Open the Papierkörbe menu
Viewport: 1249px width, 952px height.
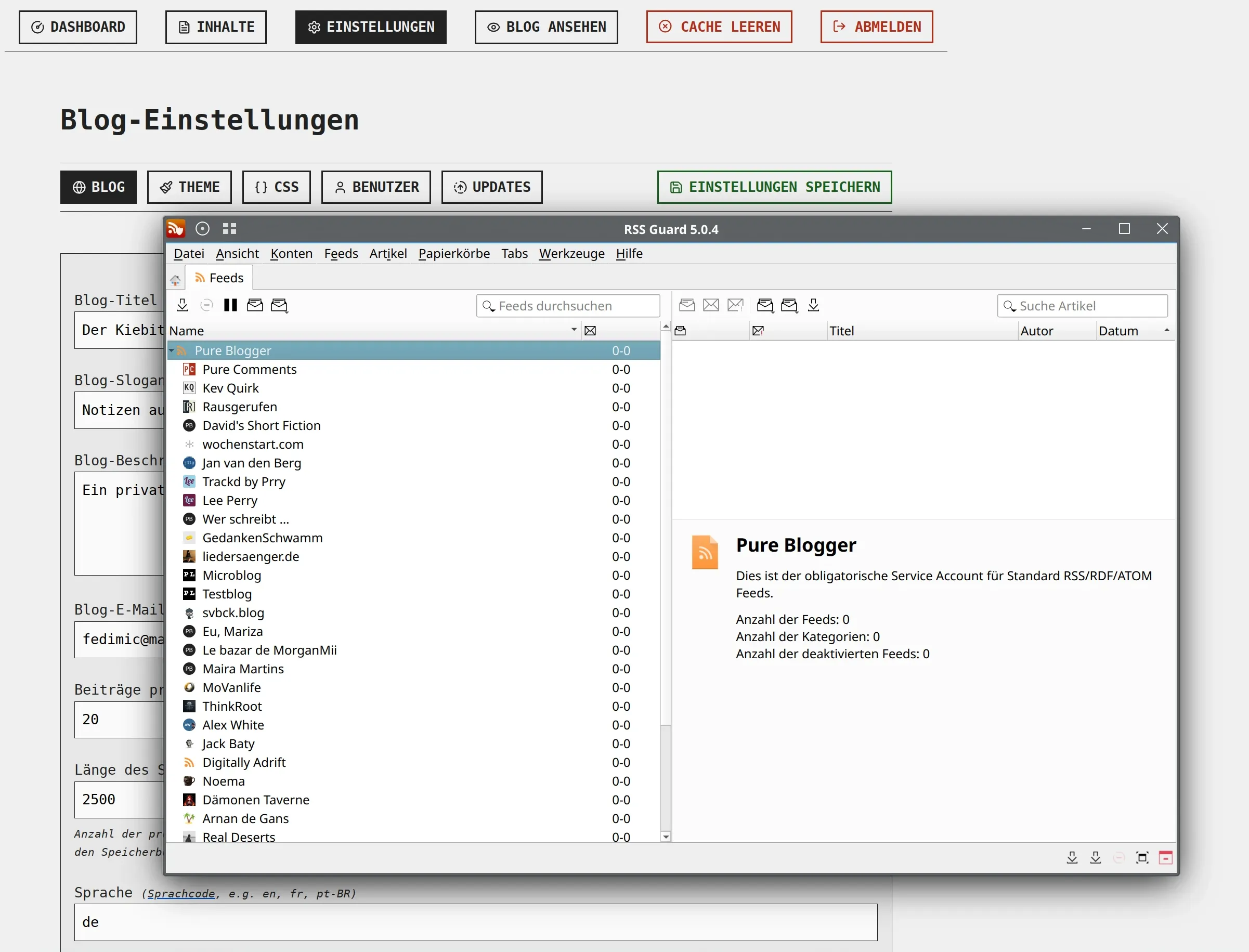pyautogui.click(x=454, y=254)
